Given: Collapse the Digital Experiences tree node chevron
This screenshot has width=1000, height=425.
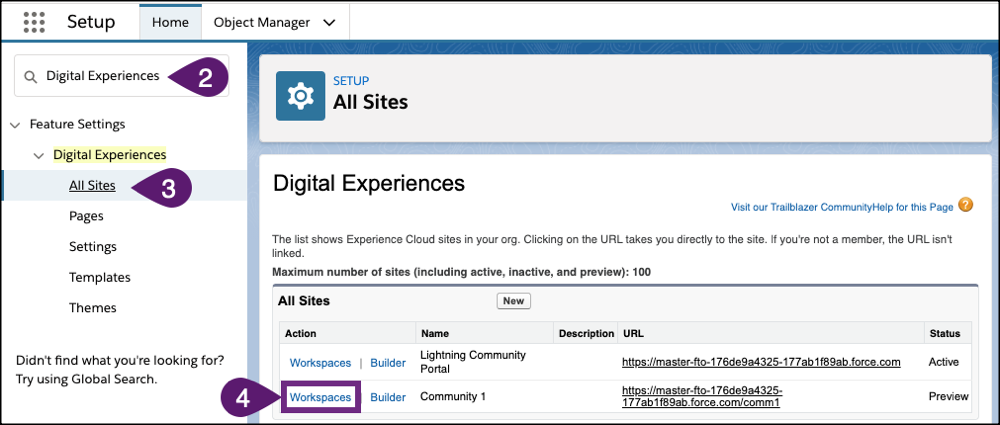Looking at the screenshot, I should point(39,155).
